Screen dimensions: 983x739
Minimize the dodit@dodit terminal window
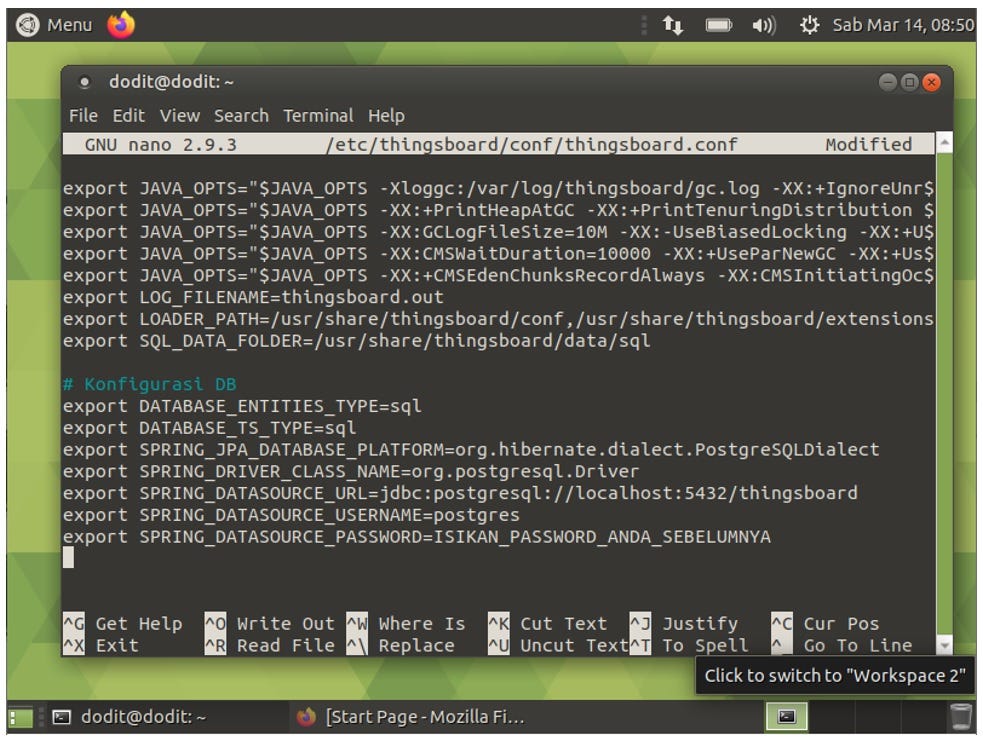coord(888,82)
